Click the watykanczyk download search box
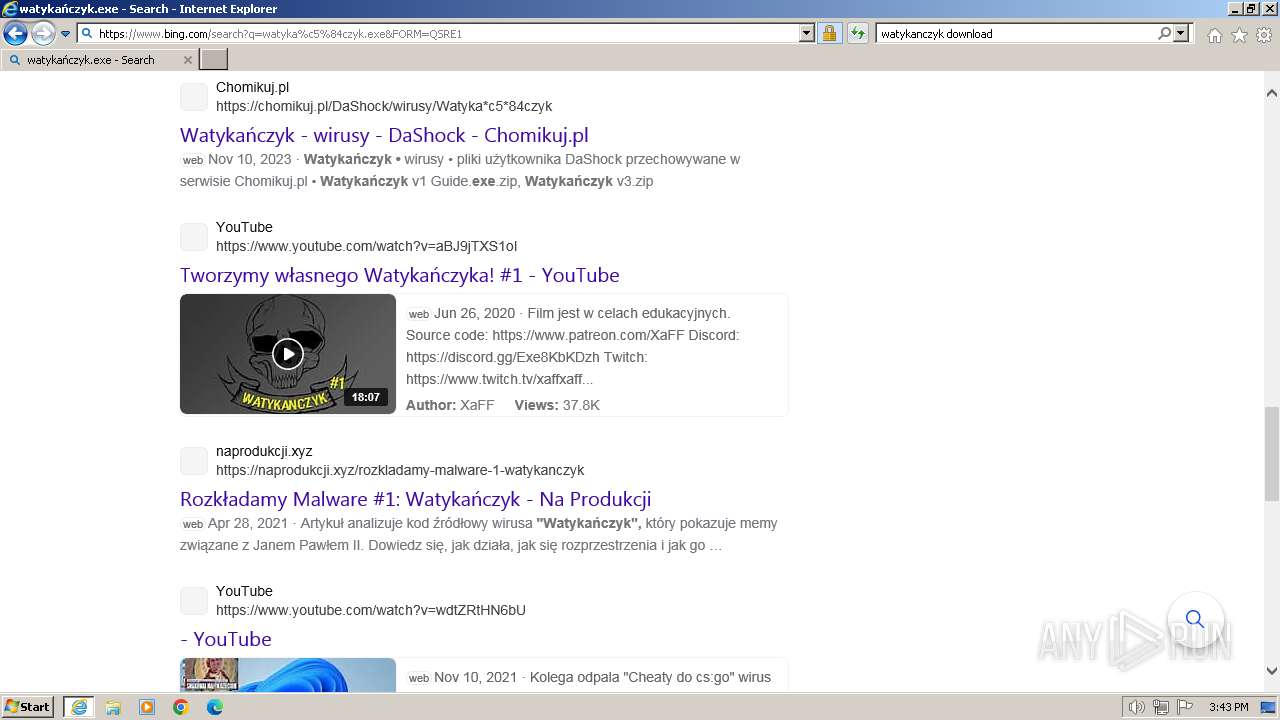1280x720 pixels. pyautogui.click(x=1015, y=33)
